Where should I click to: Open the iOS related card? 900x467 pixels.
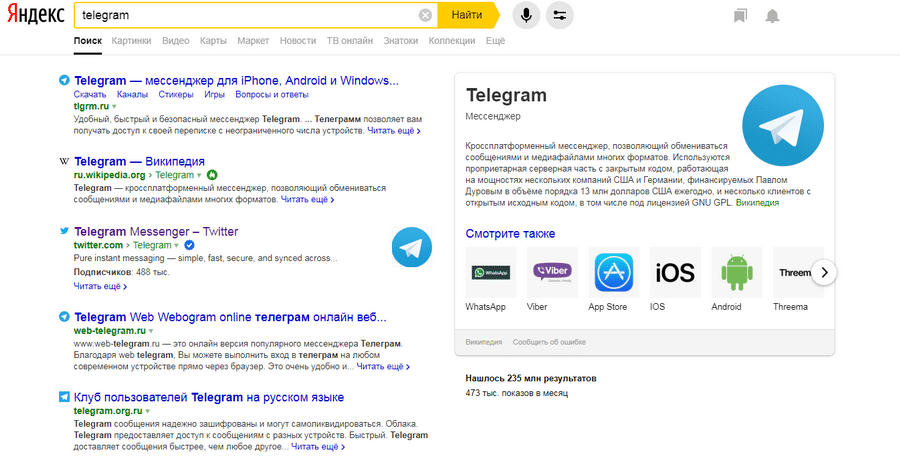pyautogui.click(x=674, y=279)
